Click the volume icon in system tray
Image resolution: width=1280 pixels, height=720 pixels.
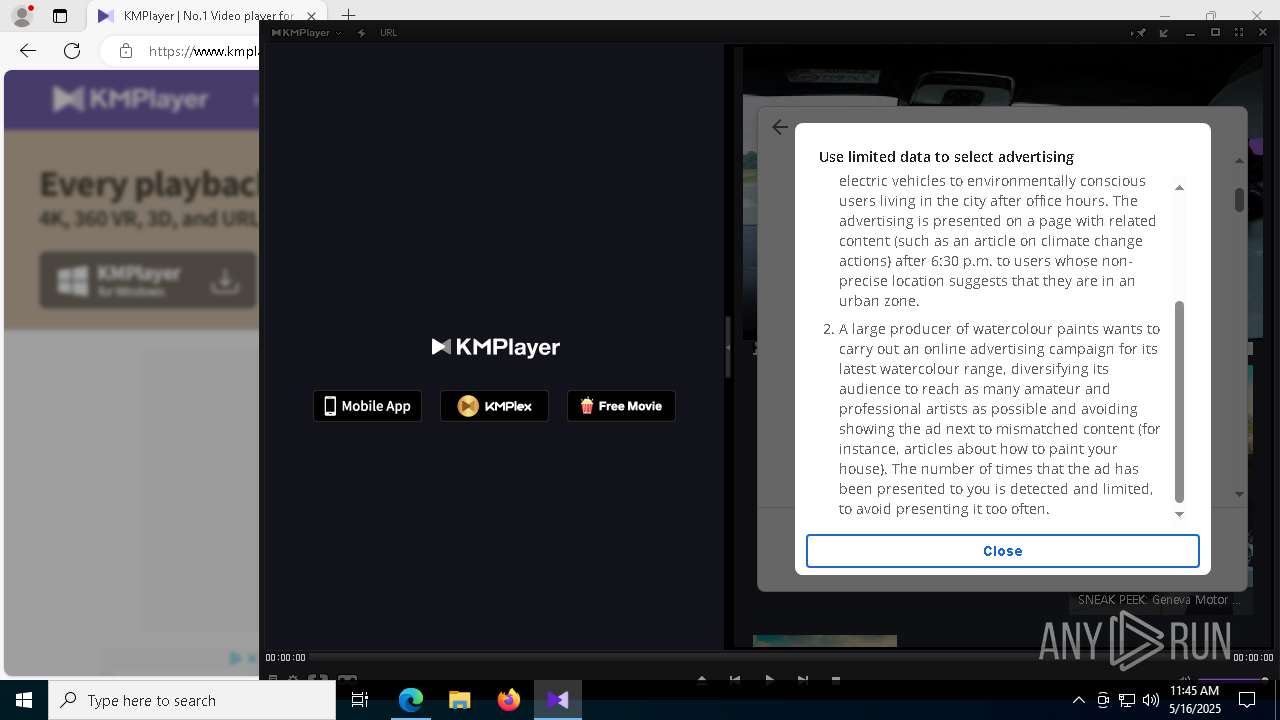1151,700
